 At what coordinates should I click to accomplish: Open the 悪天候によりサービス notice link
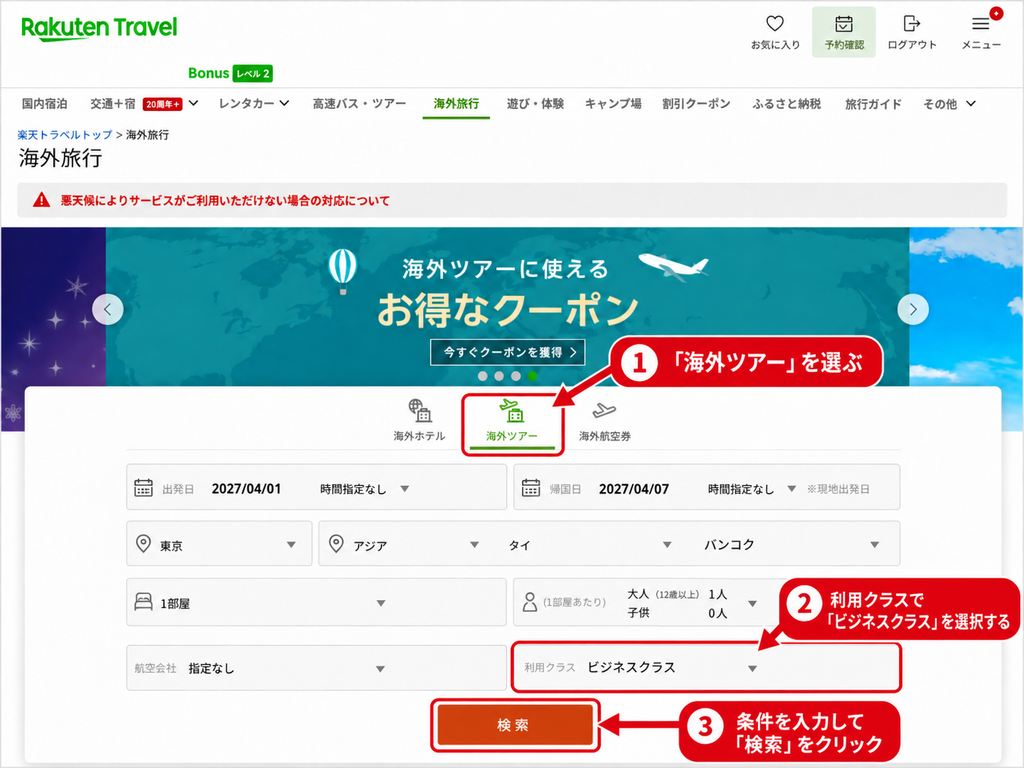click(225, 200)
